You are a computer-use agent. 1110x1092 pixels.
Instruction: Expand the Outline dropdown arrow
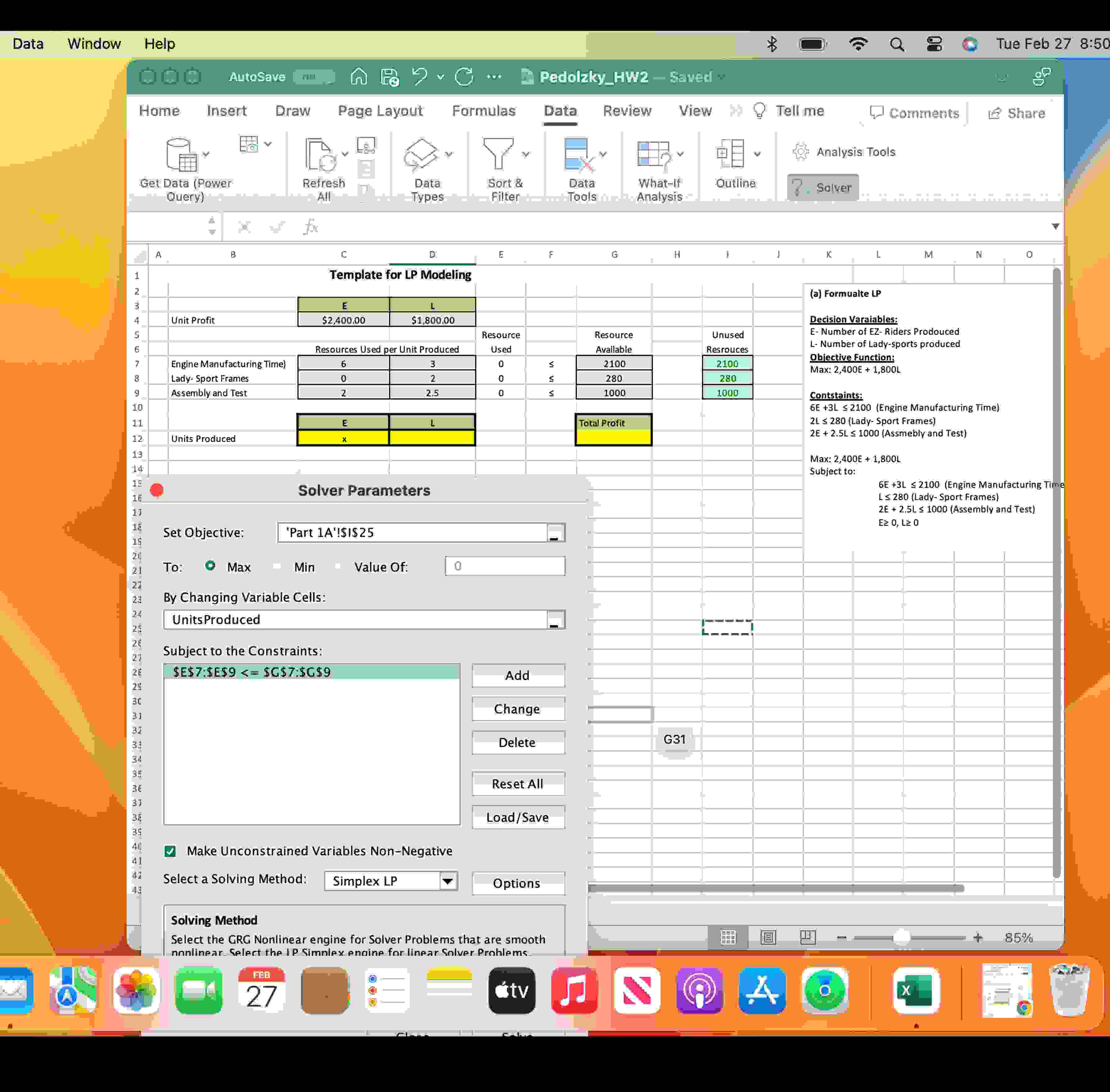tap(757, 154)
